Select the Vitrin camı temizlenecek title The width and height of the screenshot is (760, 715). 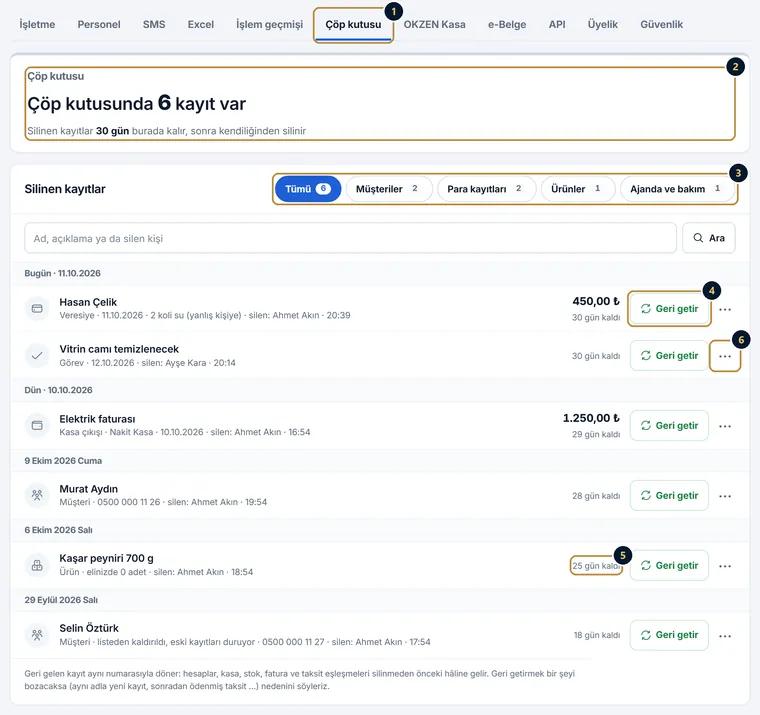point(119,349)
